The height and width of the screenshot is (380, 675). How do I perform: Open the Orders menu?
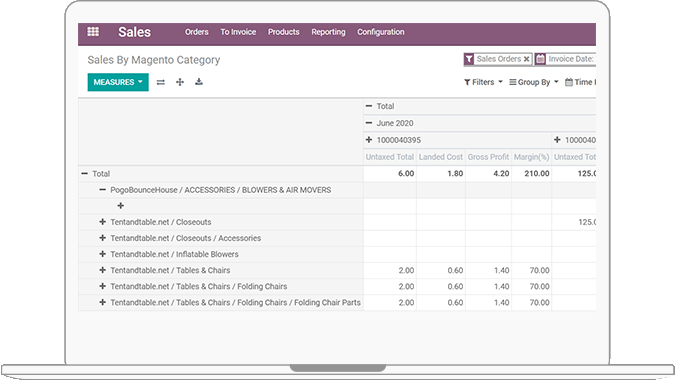[x=197, y=32]
